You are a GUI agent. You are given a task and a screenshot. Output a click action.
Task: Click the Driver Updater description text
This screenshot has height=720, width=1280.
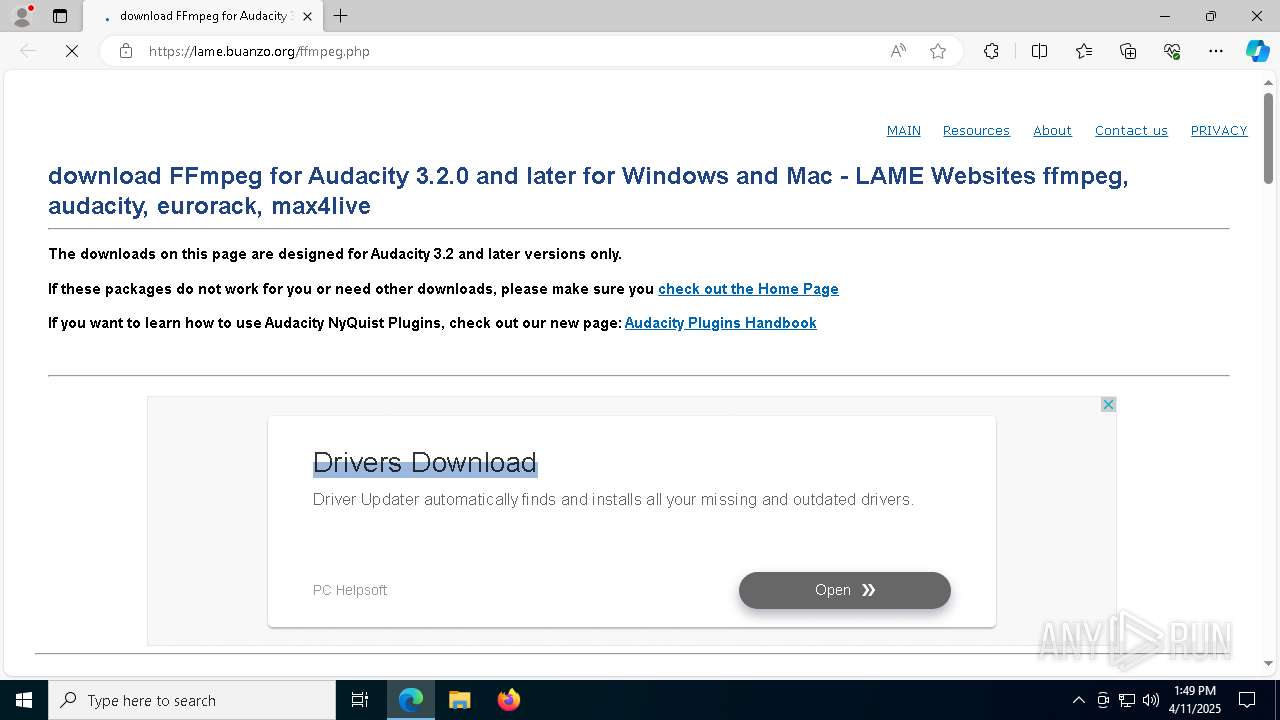coord(613,499)
